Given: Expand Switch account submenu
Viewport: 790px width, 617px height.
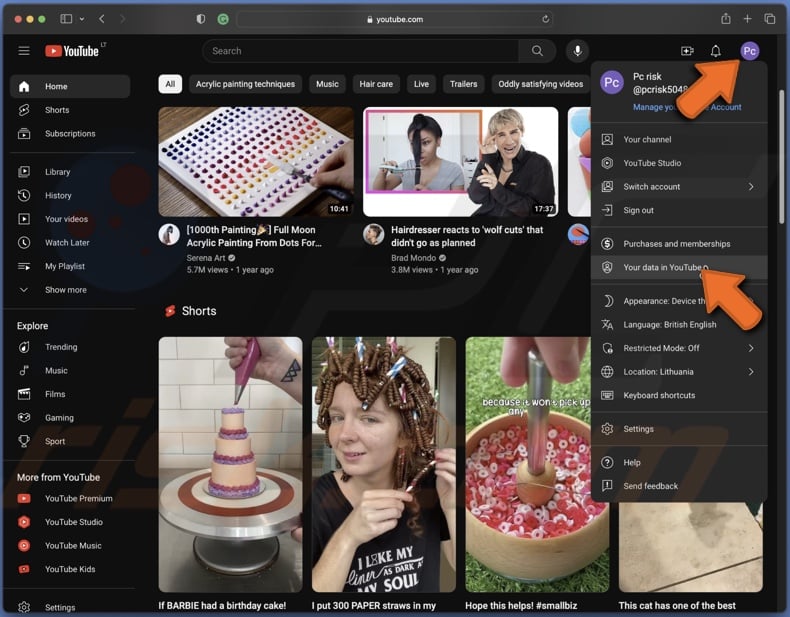Looking at the screenshot, I should point(679,187).
